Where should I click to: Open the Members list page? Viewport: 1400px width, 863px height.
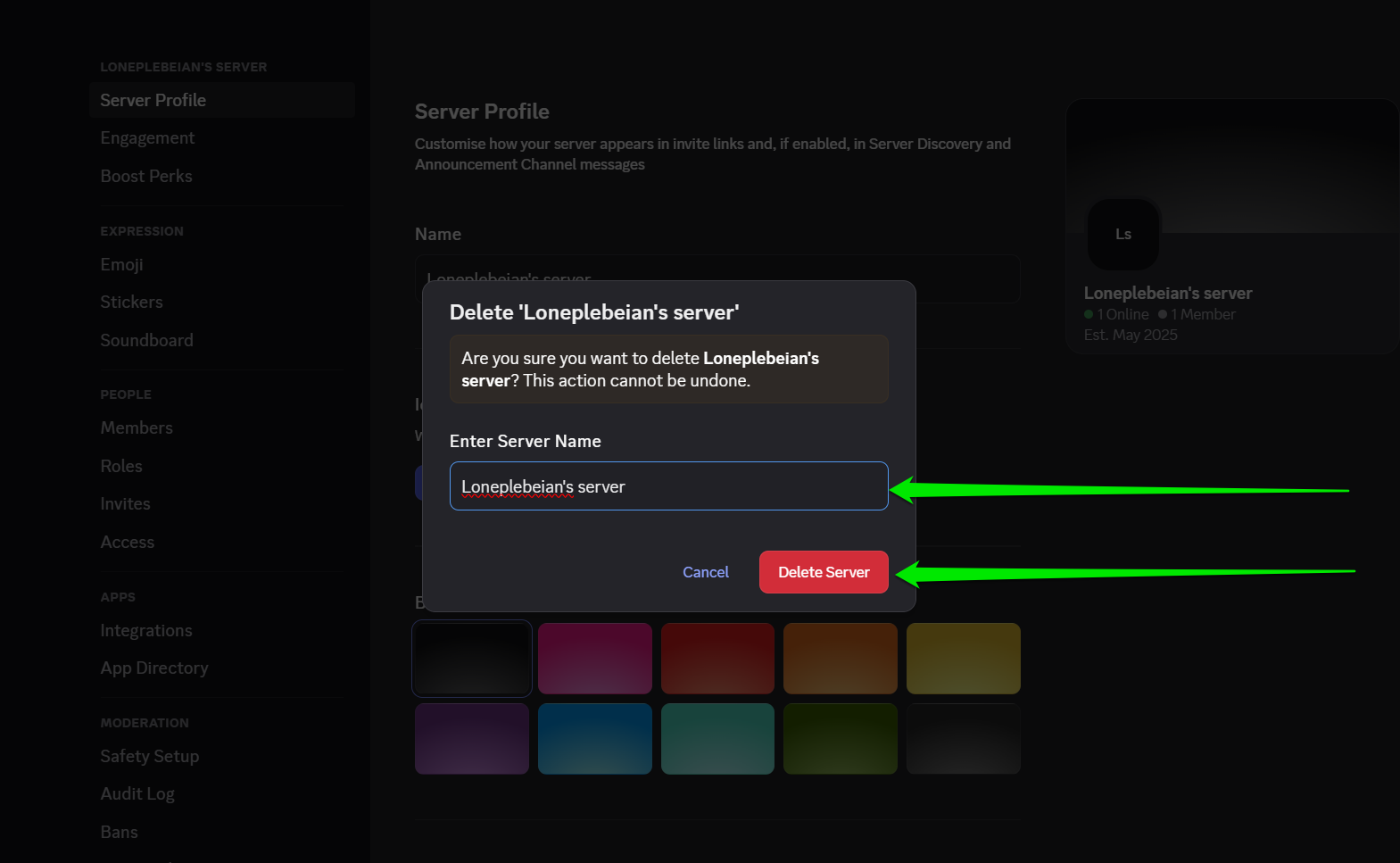pos(137,428)
